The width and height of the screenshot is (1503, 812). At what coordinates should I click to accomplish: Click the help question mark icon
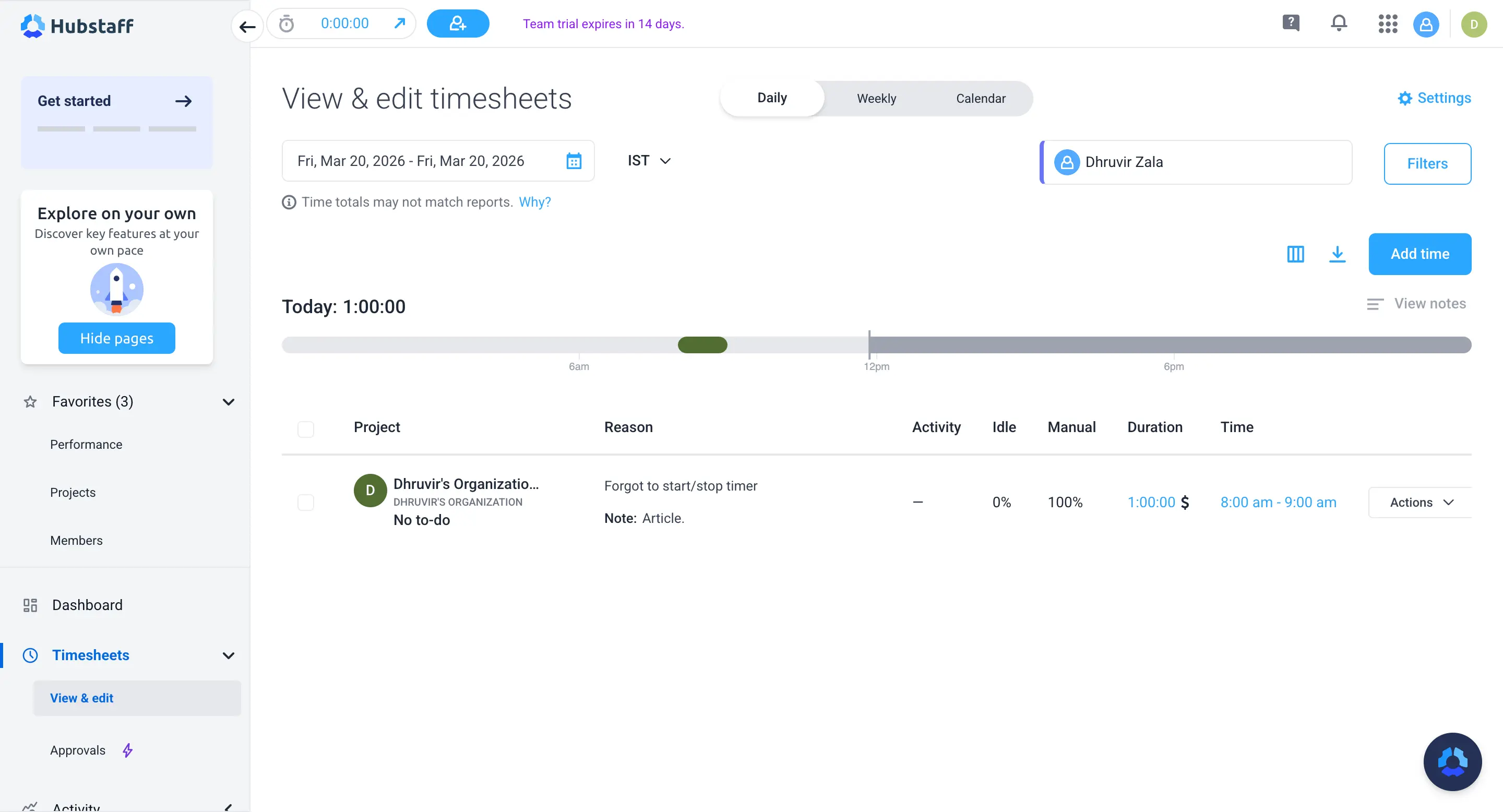click(1291, 23)
